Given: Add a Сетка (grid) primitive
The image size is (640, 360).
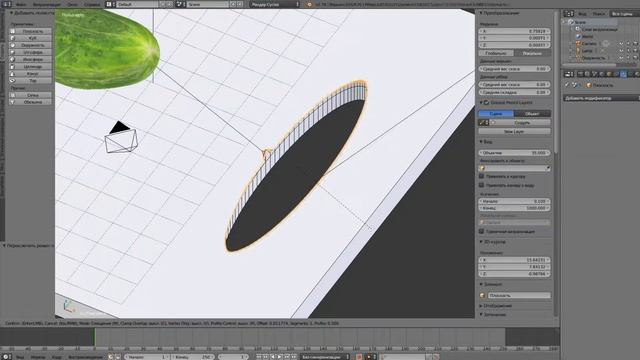Looking at the screenshot, I should pyautogui.click(x=31, y=95).
